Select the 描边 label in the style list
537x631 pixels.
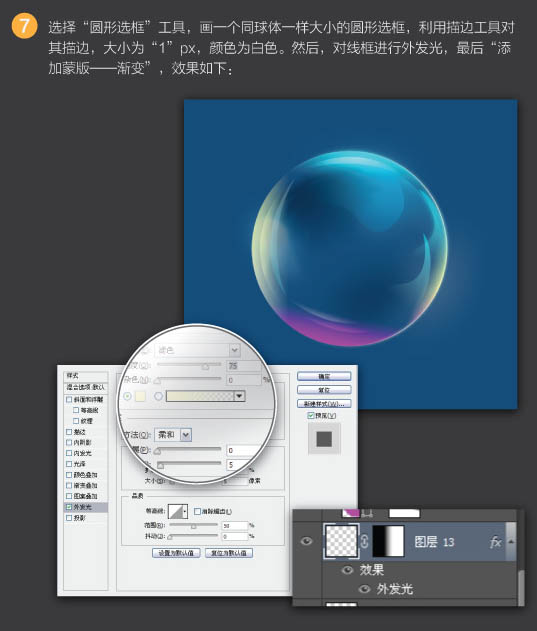(x=79, y=432)
